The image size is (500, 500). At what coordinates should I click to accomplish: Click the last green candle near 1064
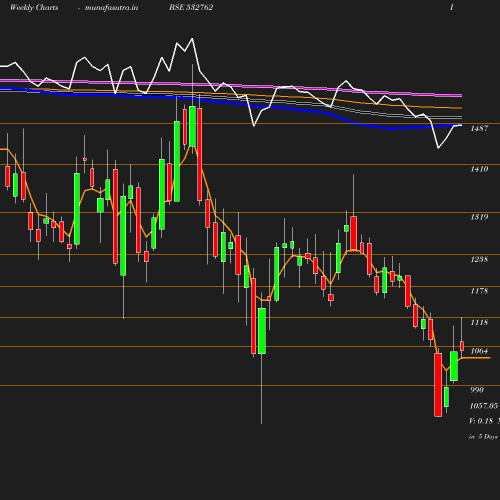454,366
